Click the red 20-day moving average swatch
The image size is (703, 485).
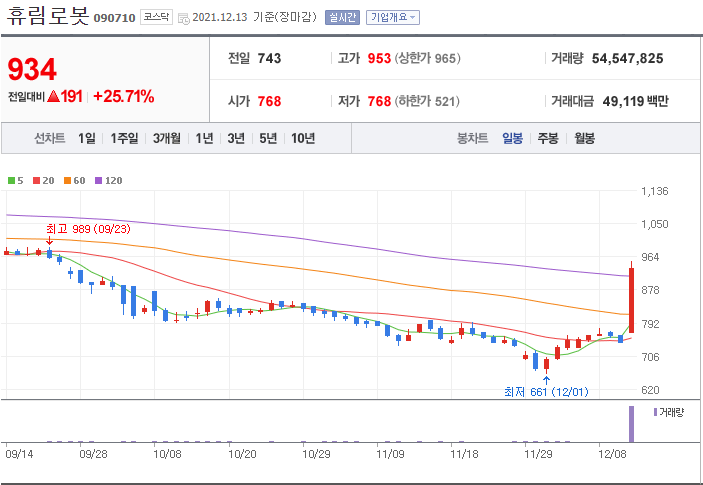(x=37, y=181)
